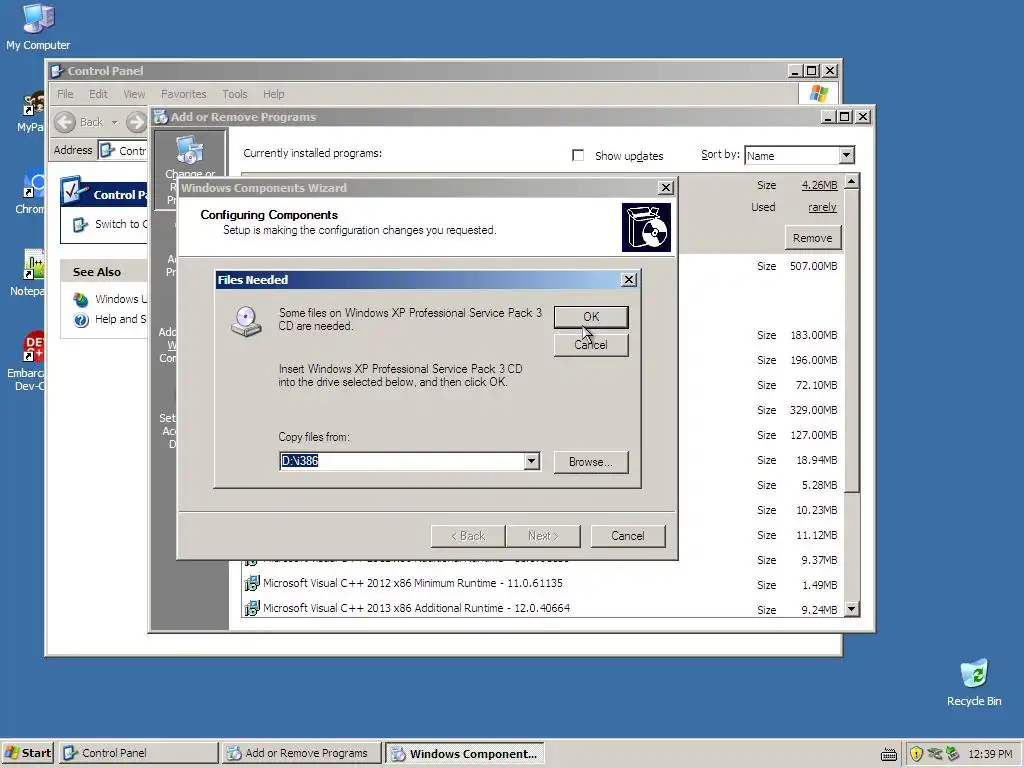Click Cancel in Windows Components Wizard

[628, 536]
